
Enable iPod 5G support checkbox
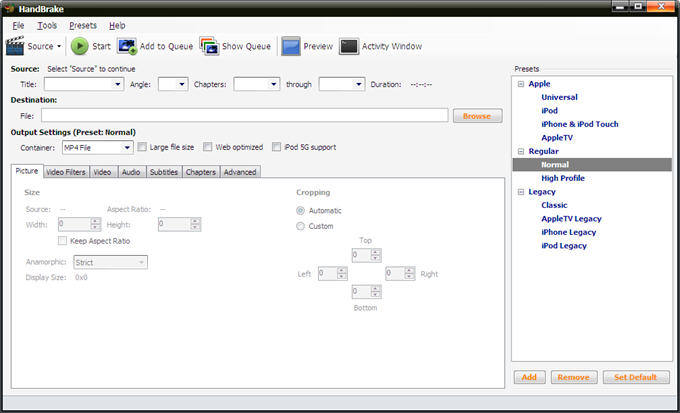[276, 147]
